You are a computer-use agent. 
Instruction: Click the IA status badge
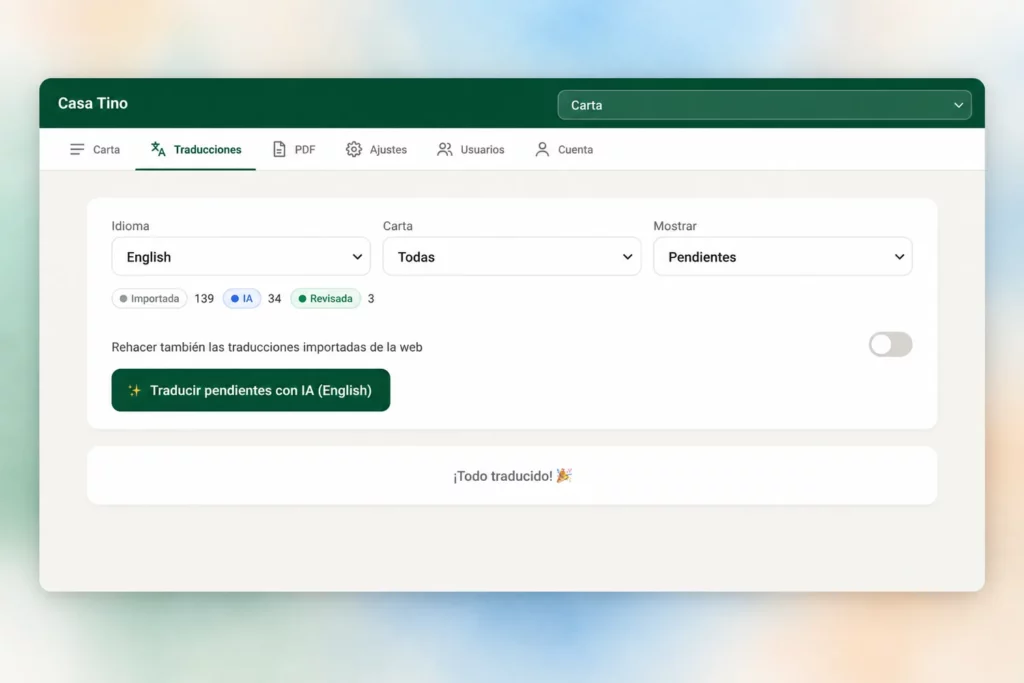[242, 298]
